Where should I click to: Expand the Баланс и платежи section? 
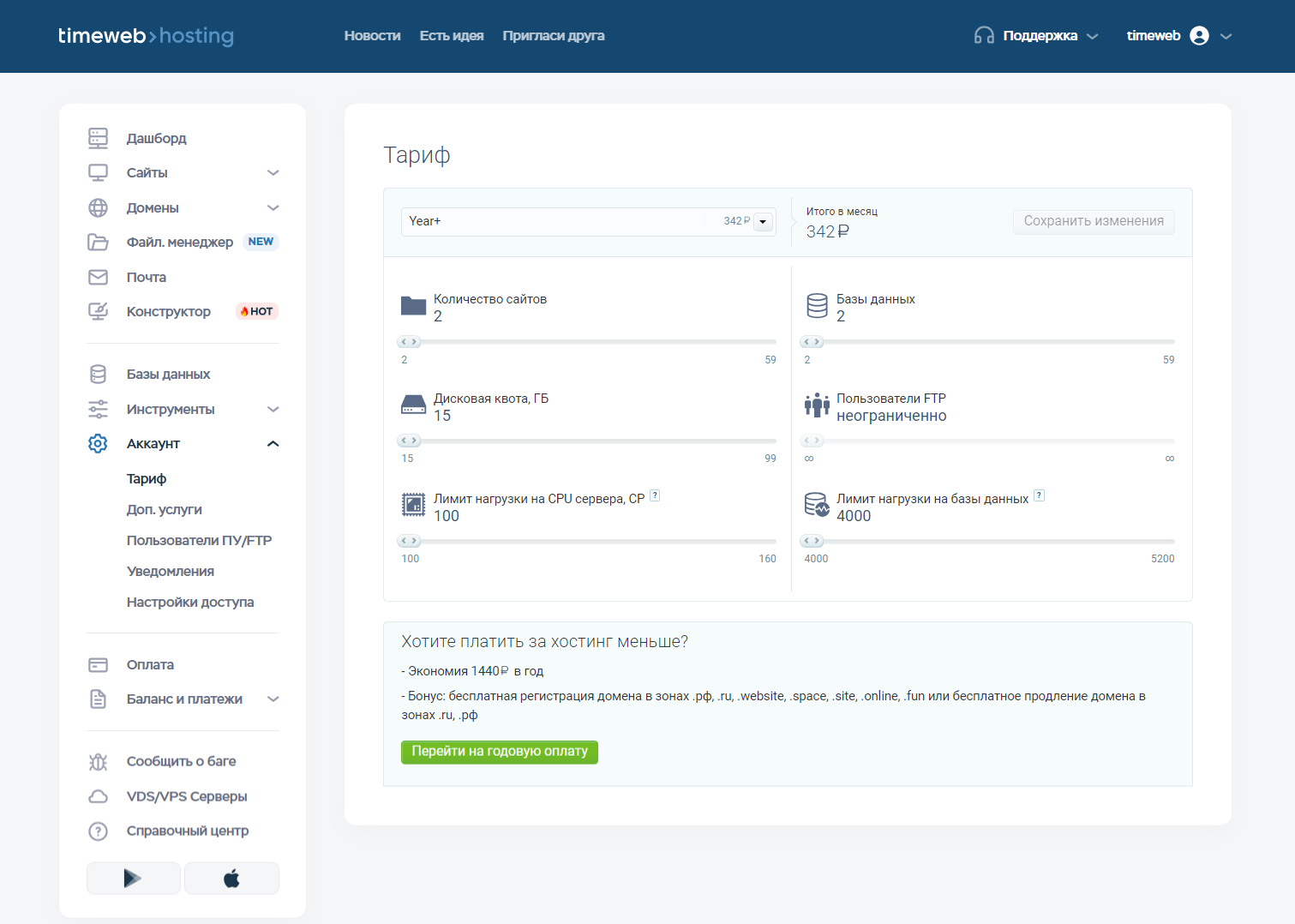[273, 699]
